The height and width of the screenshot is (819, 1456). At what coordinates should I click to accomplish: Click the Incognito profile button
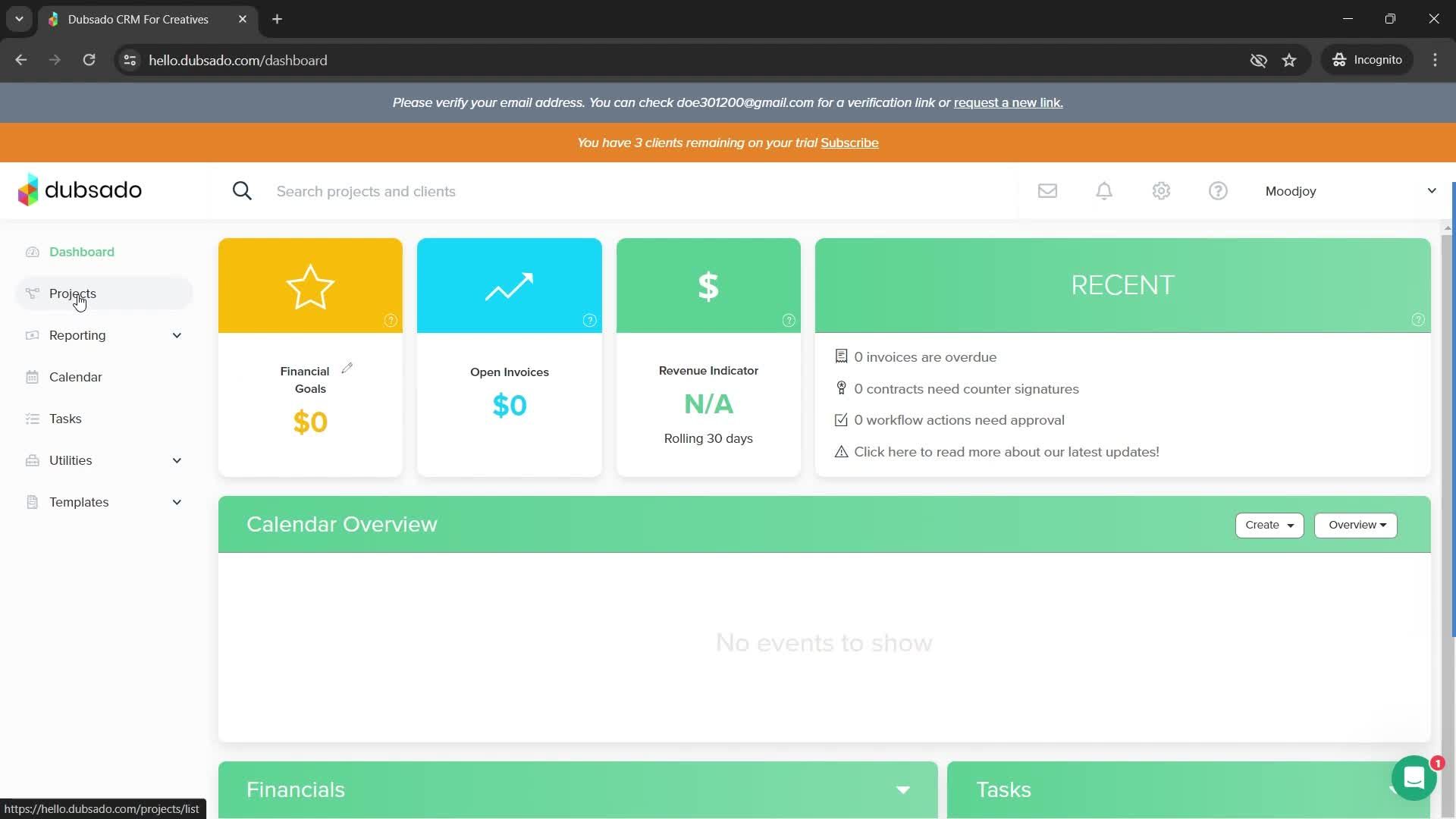pyautogui.click(x=1367, y=60)
